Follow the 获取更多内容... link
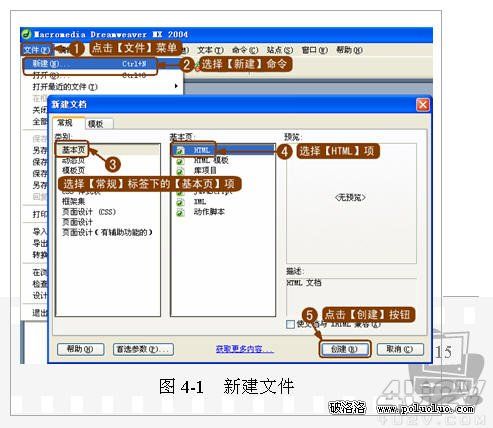This screenshot has height=428, width=493. coord(244,349)
